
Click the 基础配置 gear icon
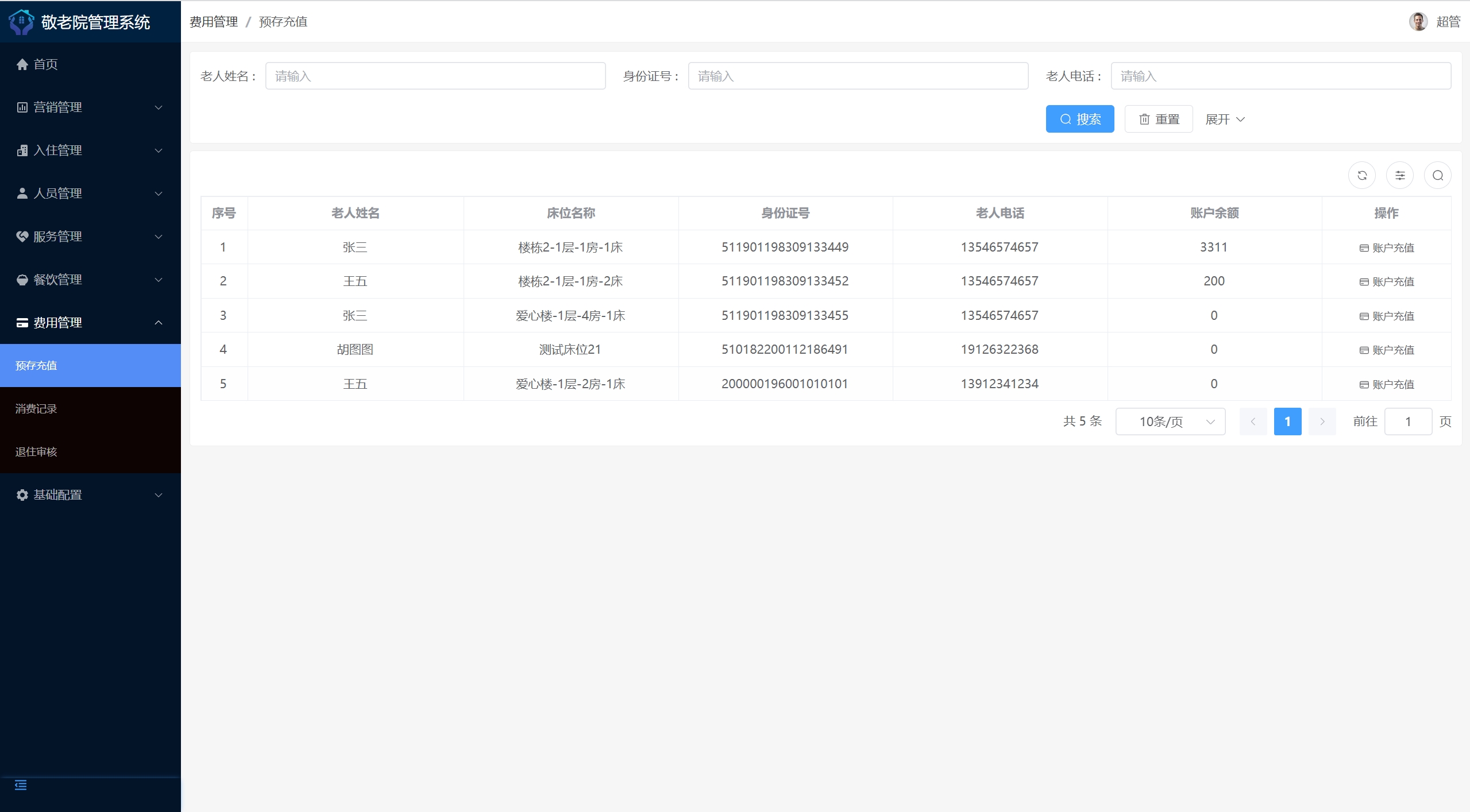(22, 495)
